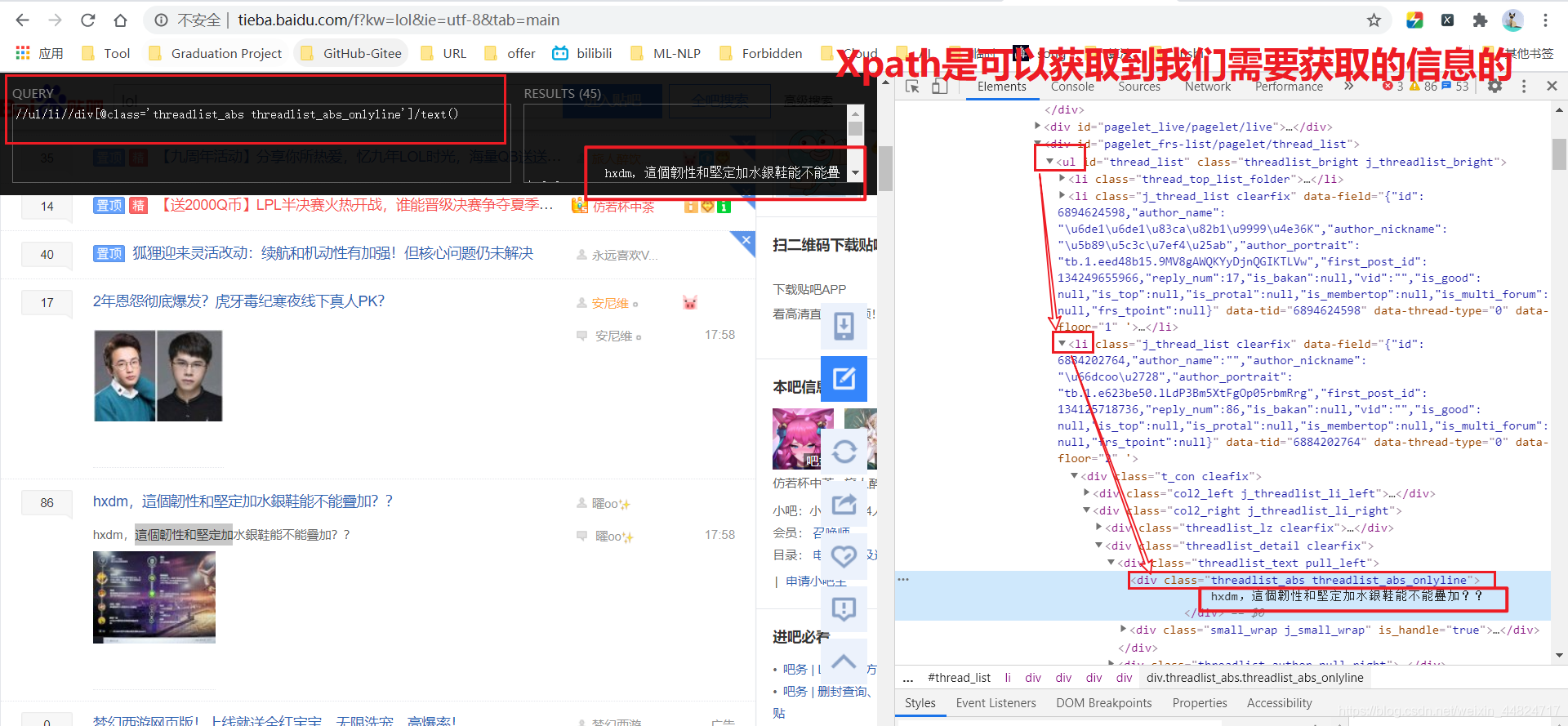Open browser home page icon
1568x726 pixels.
pyautogui.click(x=120, y=20)
